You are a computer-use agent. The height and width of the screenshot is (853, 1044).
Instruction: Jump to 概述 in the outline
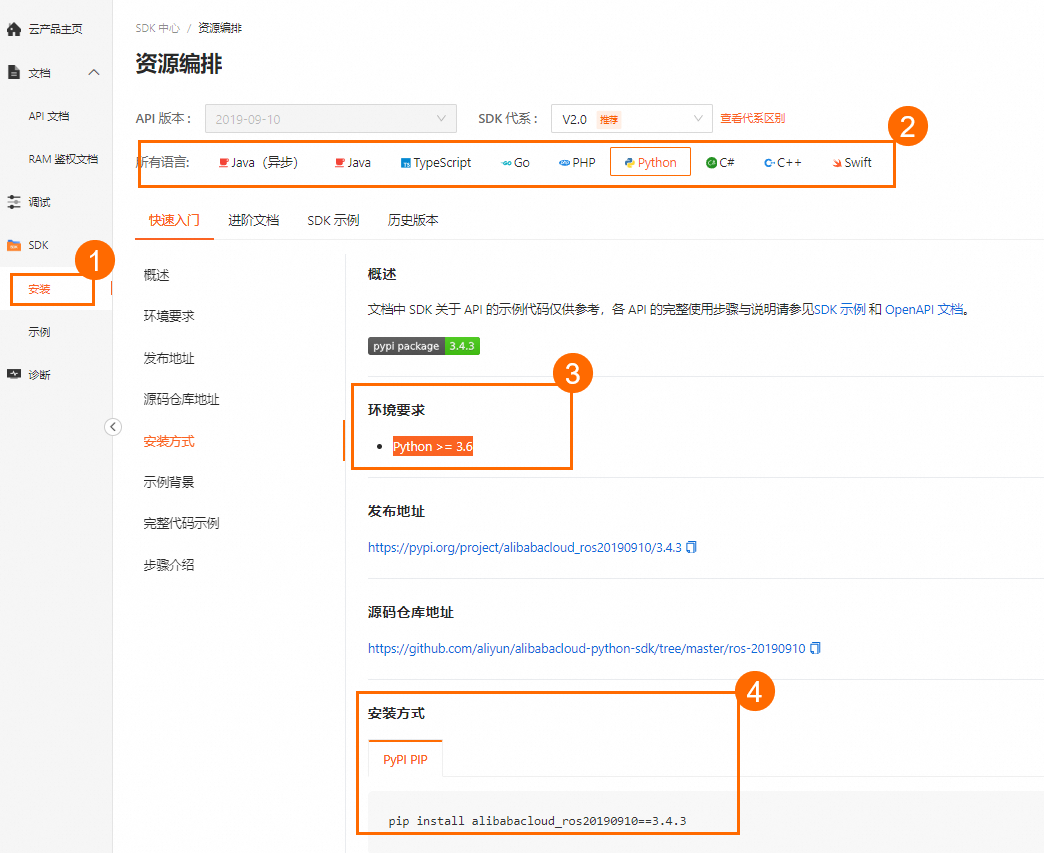[156, 275]
